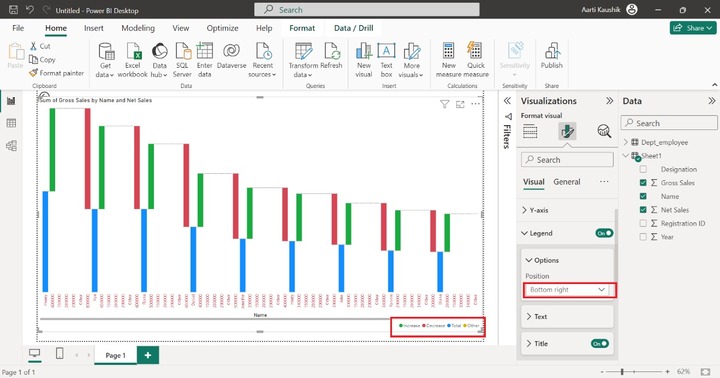Collapse the Sheet1 table
The image size is (720, 378).
(x=626, y=156)
